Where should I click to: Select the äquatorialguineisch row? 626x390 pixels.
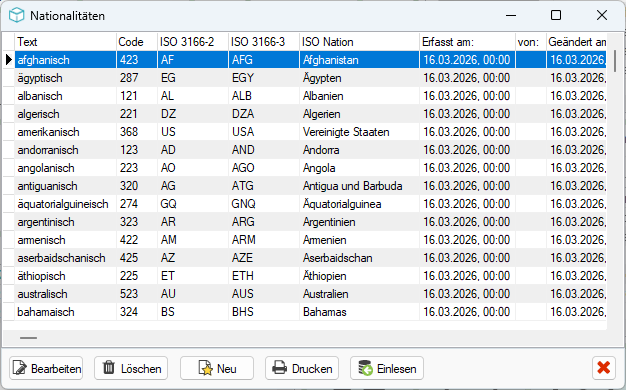(x=311, y=204)
